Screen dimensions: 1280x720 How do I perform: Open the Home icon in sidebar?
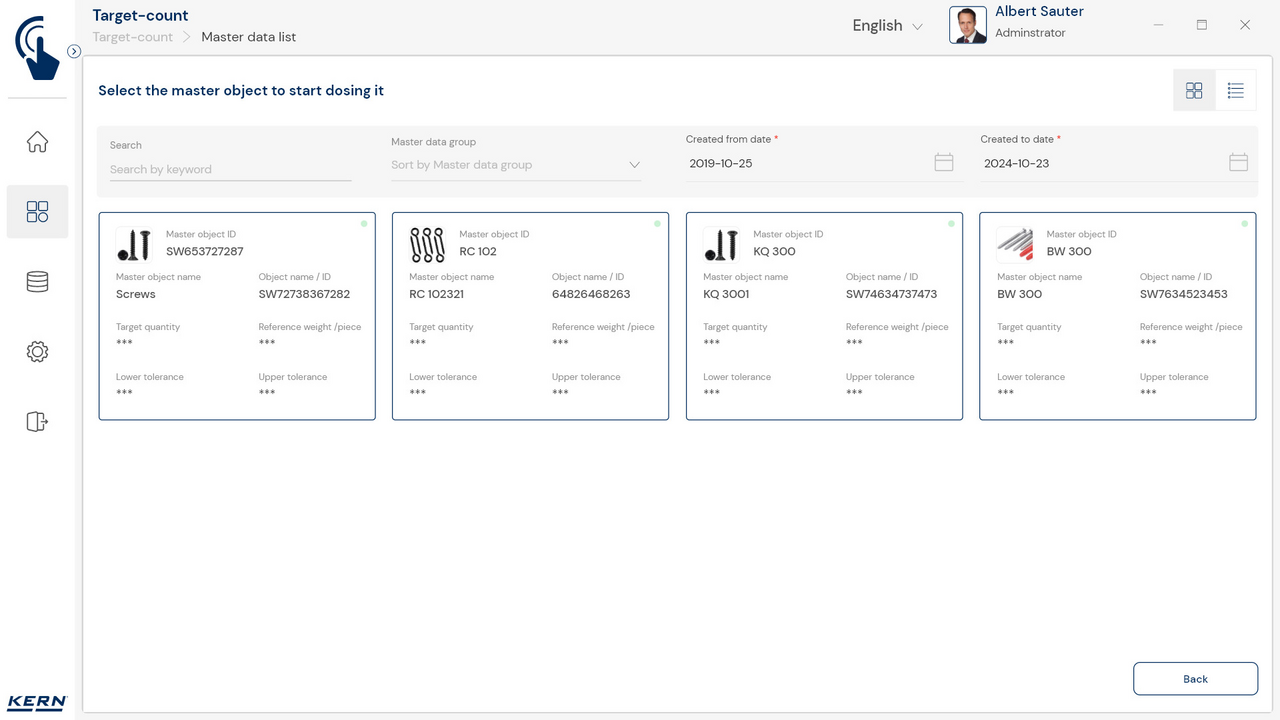tap(37, 142)
